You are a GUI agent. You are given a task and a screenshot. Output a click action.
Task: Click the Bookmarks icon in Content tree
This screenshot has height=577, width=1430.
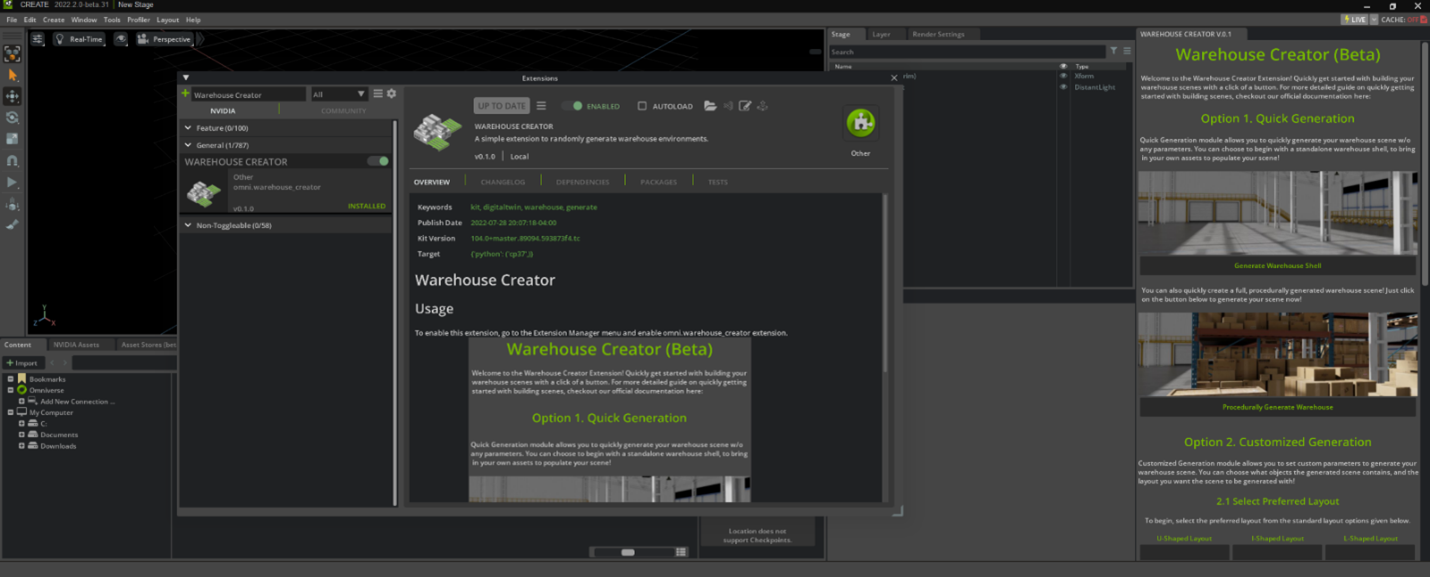[22, 379]
